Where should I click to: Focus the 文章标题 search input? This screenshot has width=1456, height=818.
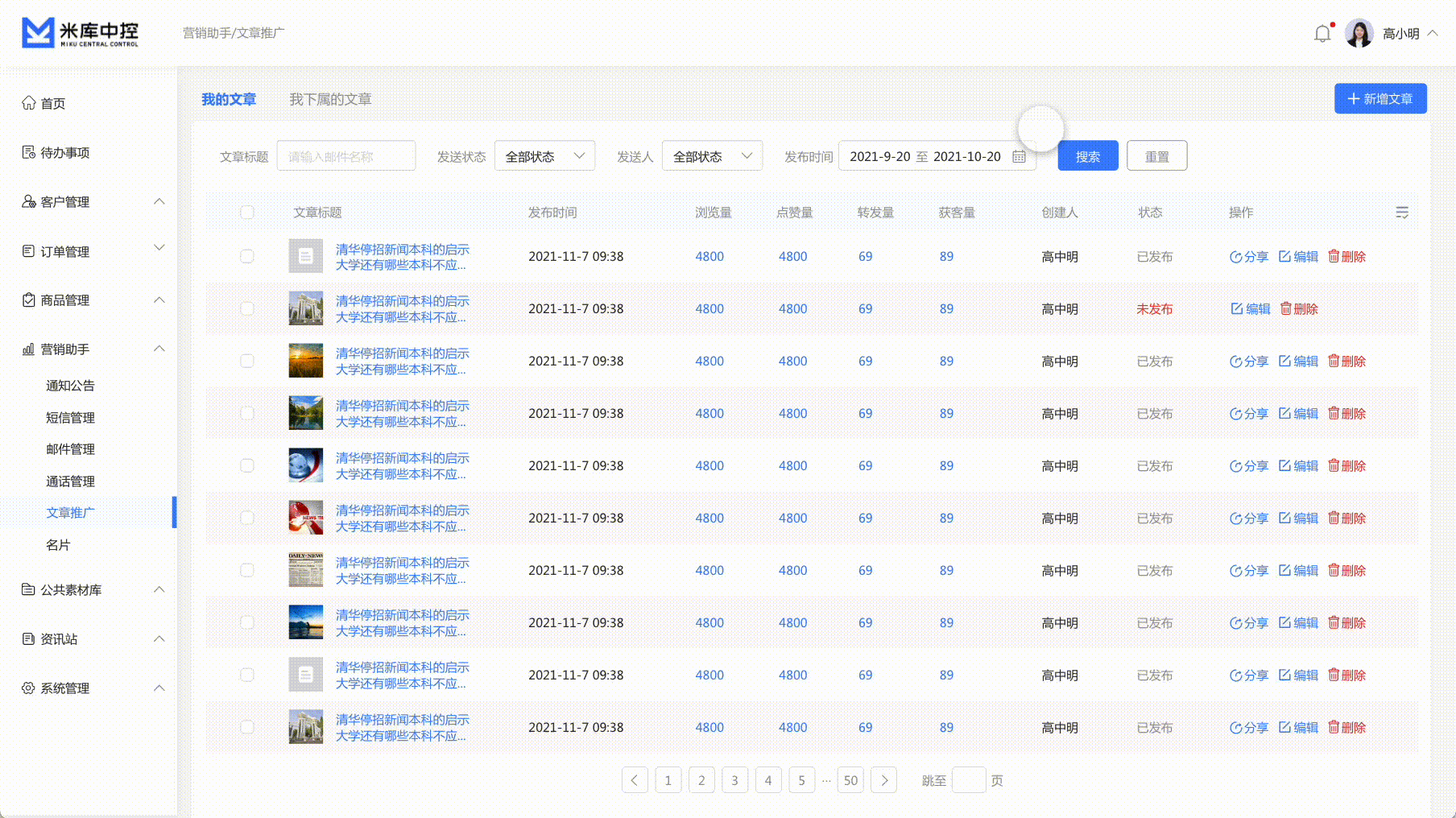[346, 156]
